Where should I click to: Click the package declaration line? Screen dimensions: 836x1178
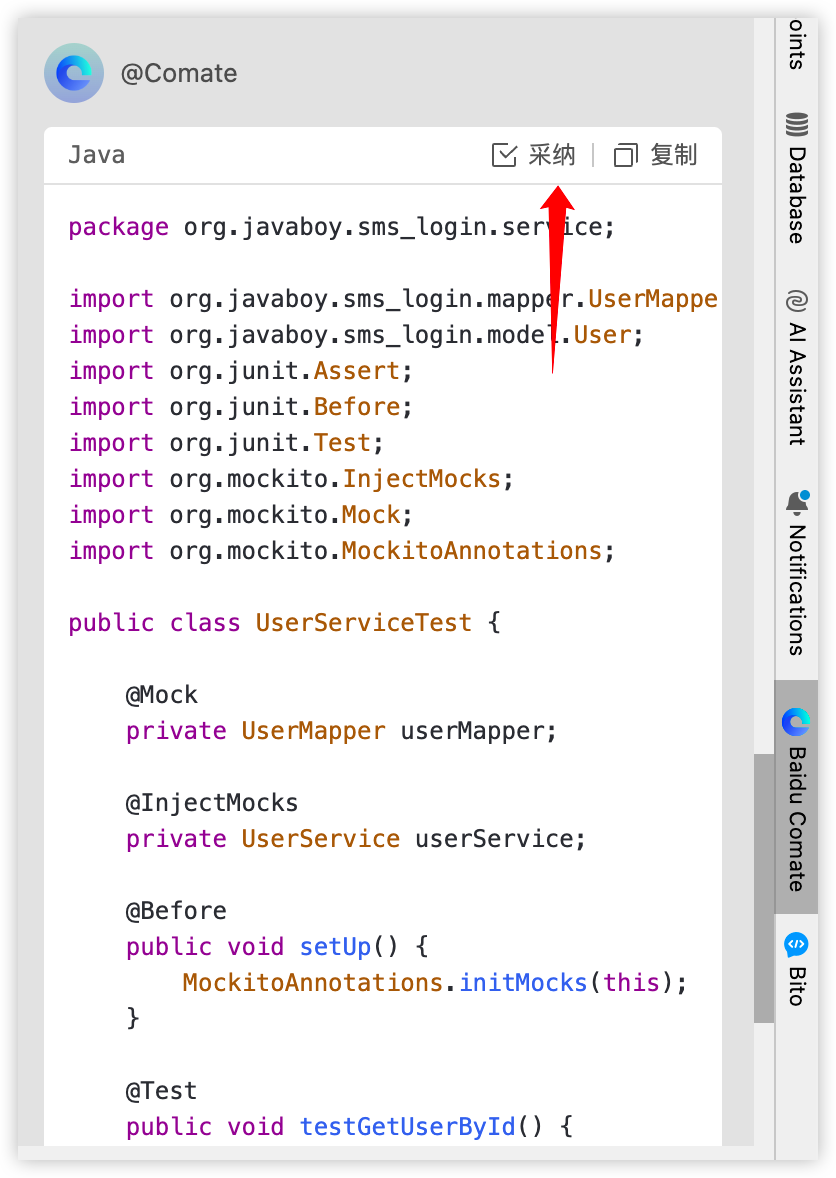[342, 227]
